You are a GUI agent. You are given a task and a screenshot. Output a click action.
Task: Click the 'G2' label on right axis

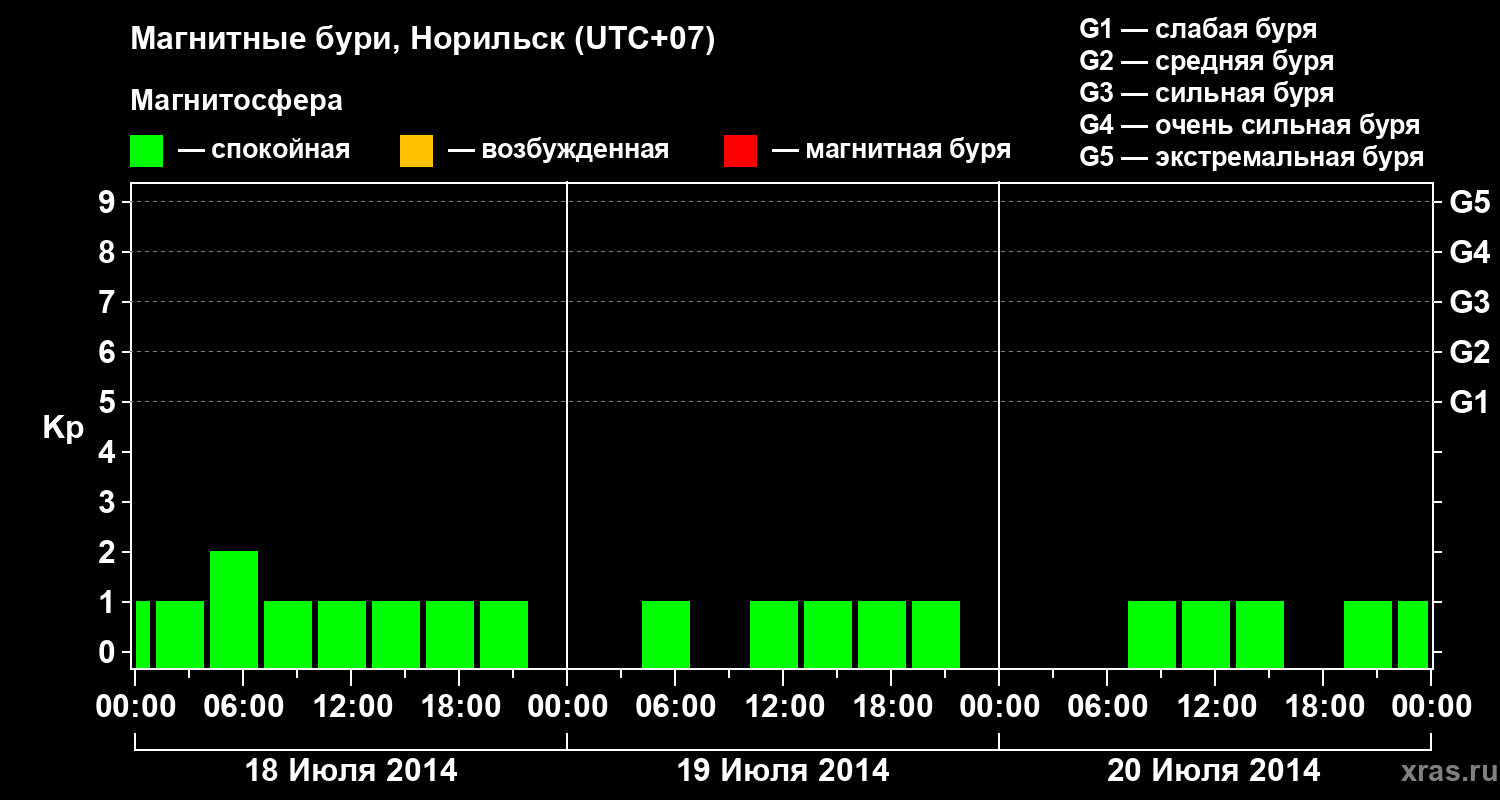point(1470,352)
